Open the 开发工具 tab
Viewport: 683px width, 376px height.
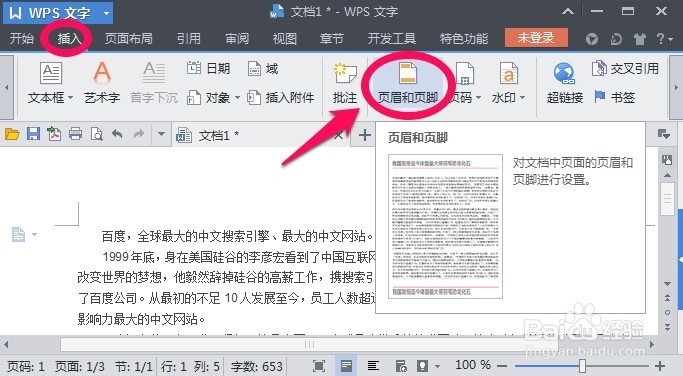pos(391,39)
